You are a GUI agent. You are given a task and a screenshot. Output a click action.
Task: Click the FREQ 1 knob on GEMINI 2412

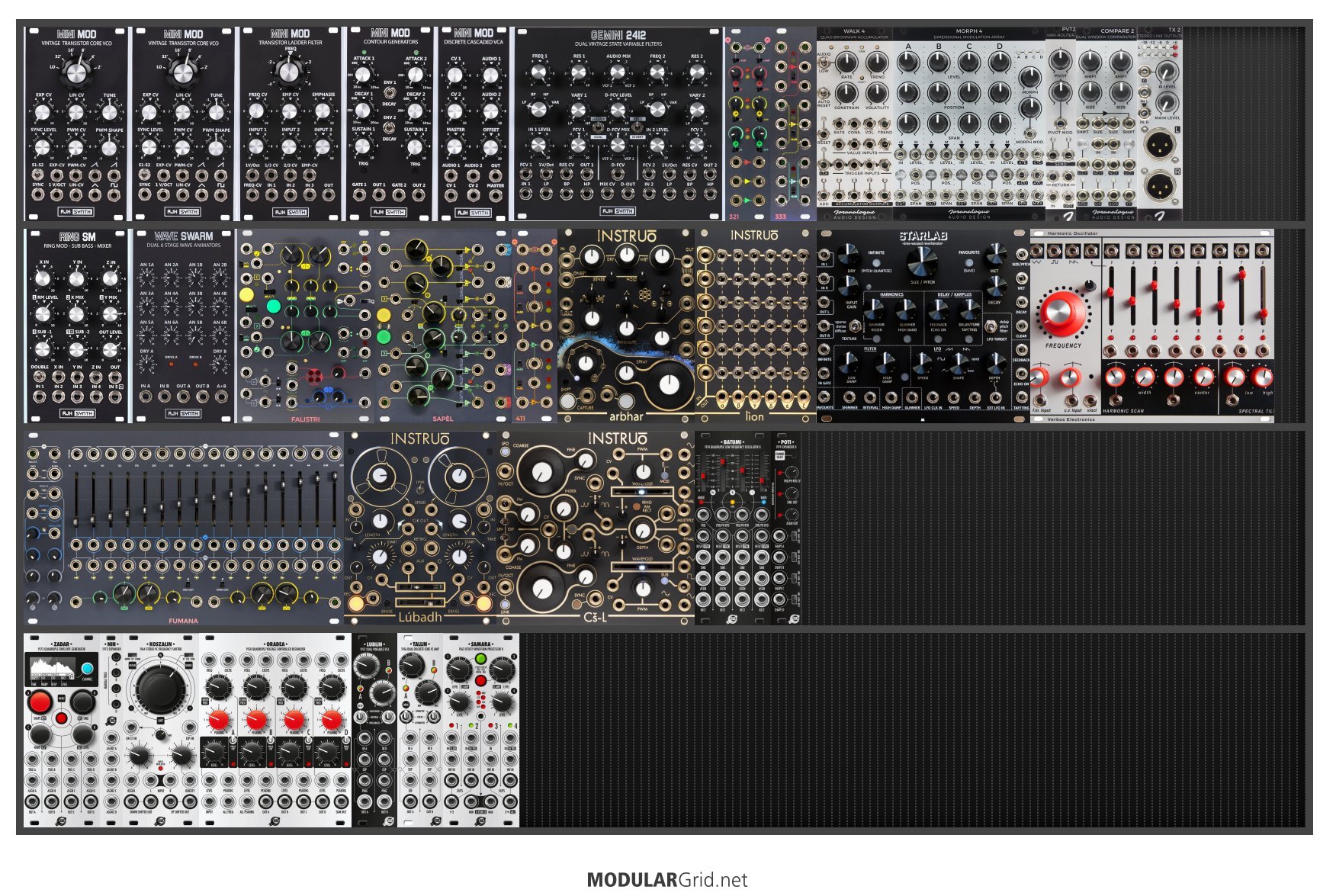click(x=539, y=72)
